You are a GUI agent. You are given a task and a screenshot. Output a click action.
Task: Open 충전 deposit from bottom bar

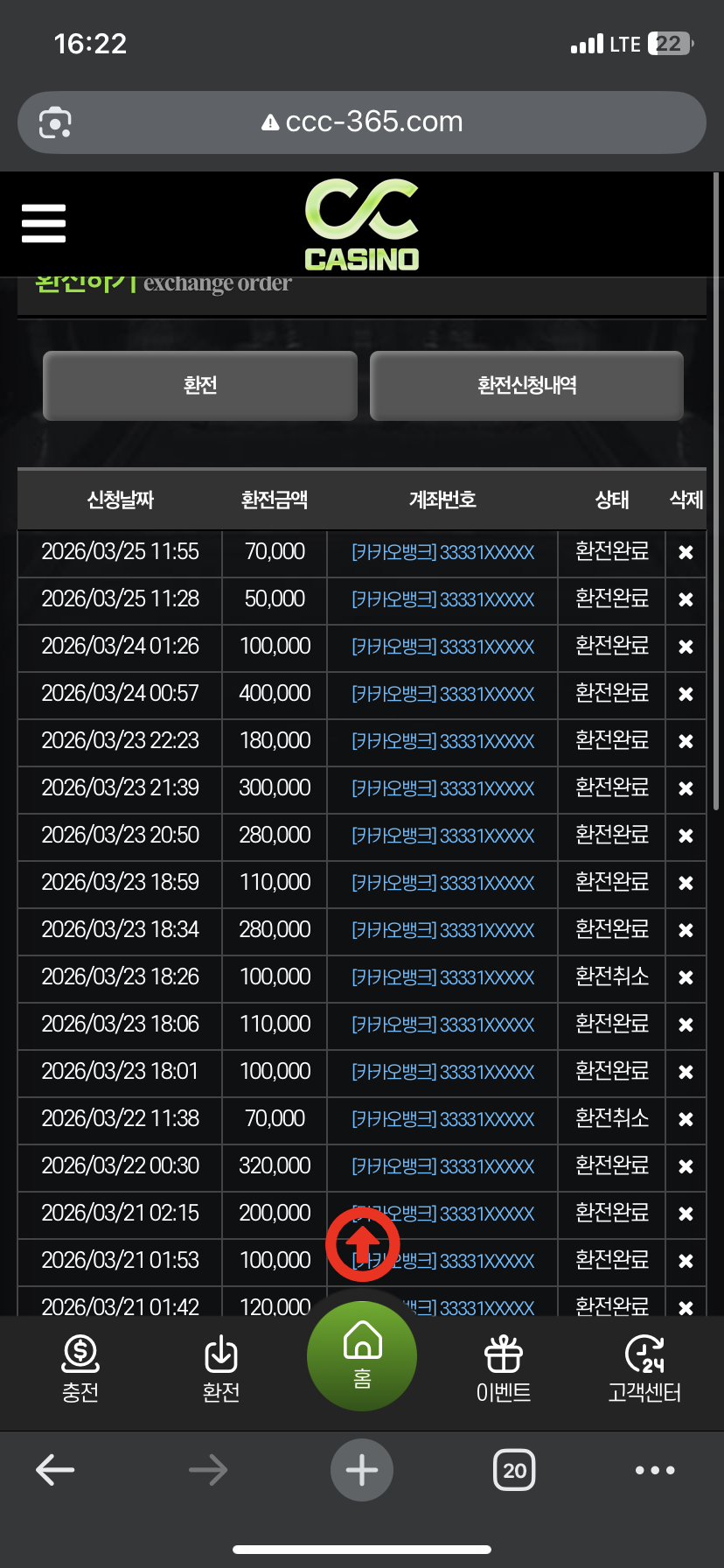tap(80, 1368)
